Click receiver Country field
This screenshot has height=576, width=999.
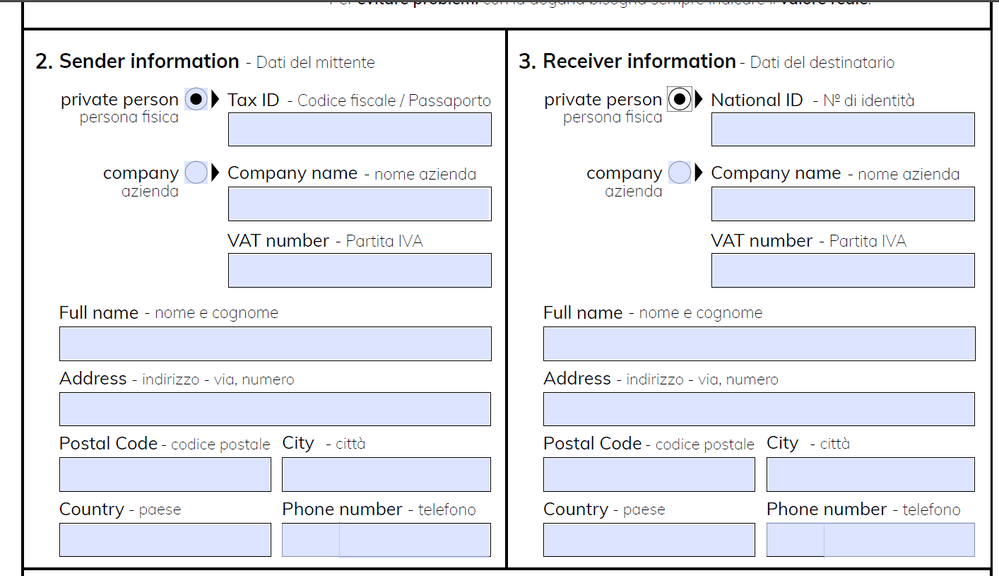(649, 540)
